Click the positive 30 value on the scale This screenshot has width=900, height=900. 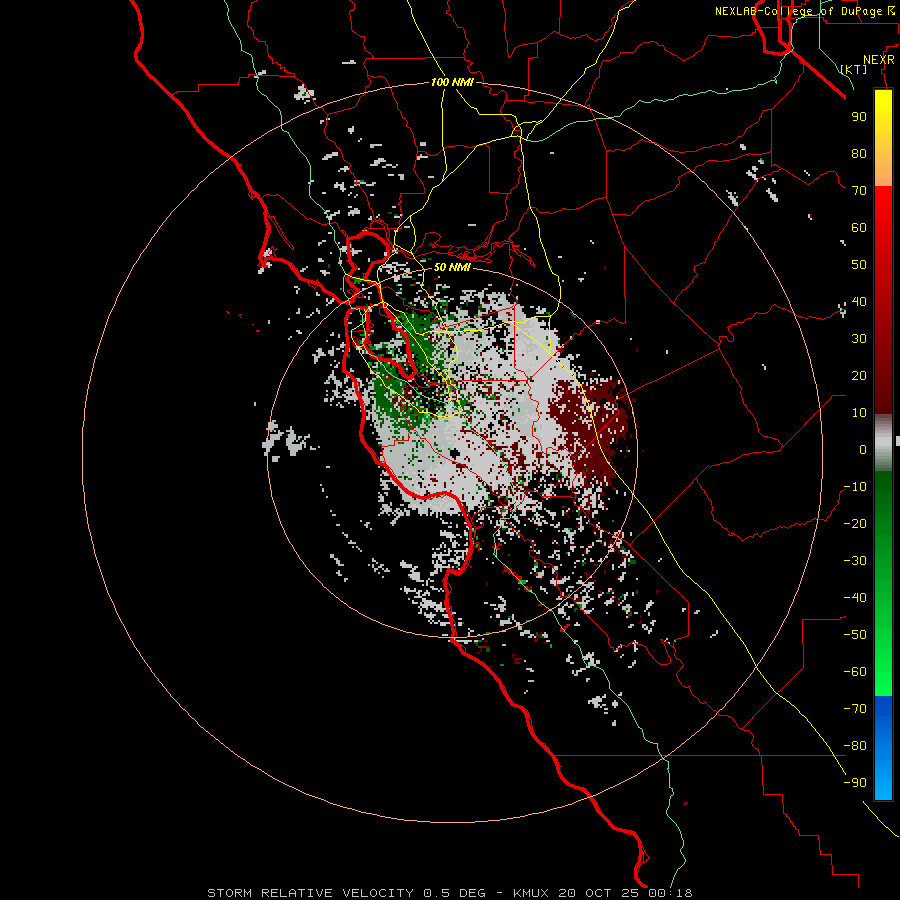pyautogui.click(x=859, y=339)
